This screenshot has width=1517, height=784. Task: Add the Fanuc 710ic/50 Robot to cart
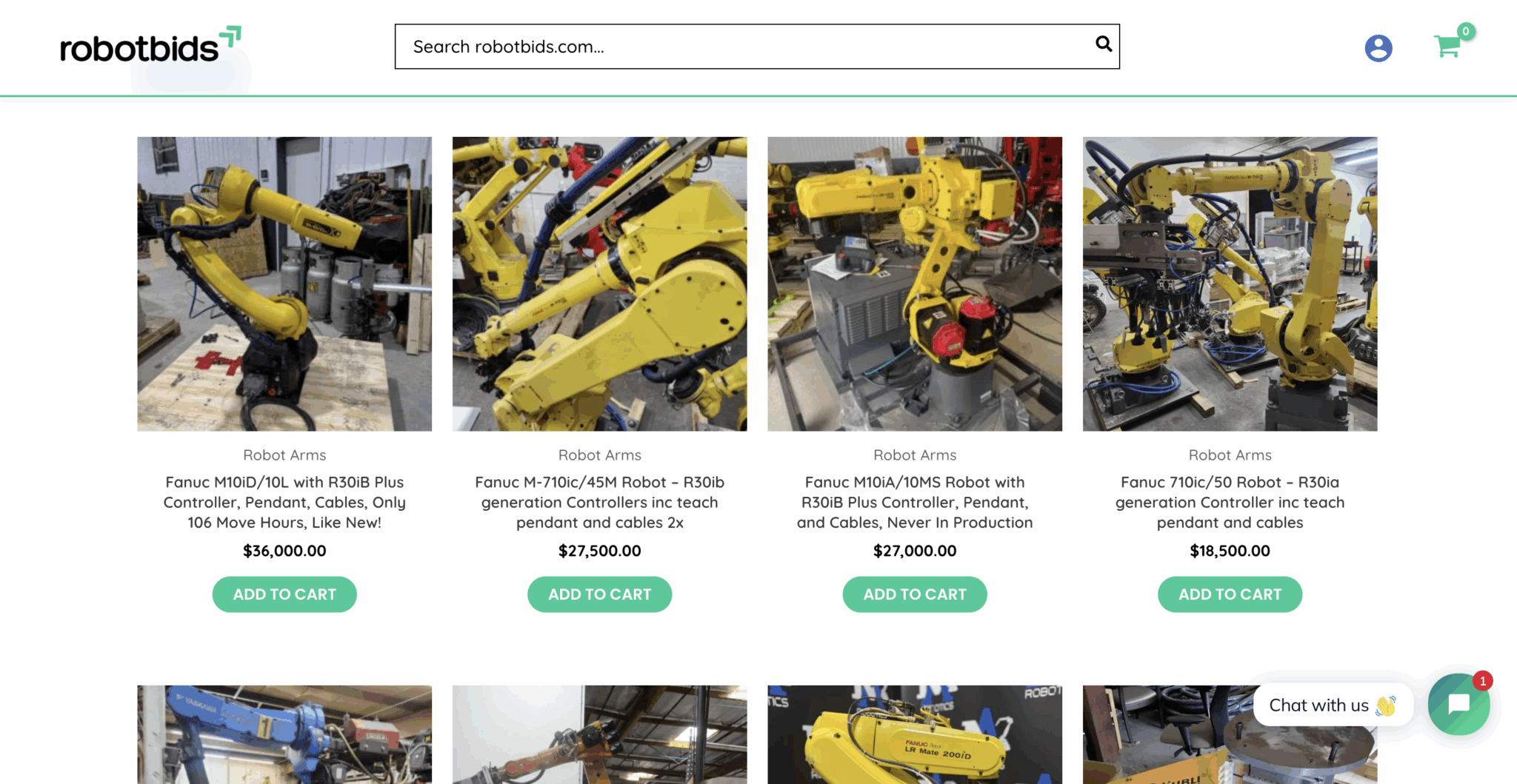pos(1230,594)
